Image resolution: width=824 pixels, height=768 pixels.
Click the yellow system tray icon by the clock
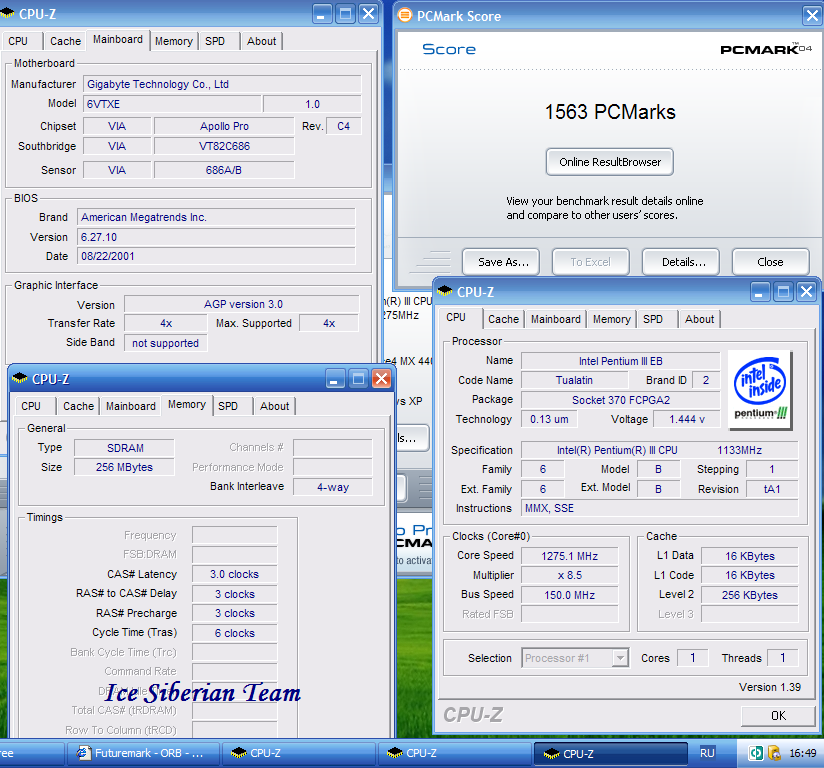[x=774, y=753]
